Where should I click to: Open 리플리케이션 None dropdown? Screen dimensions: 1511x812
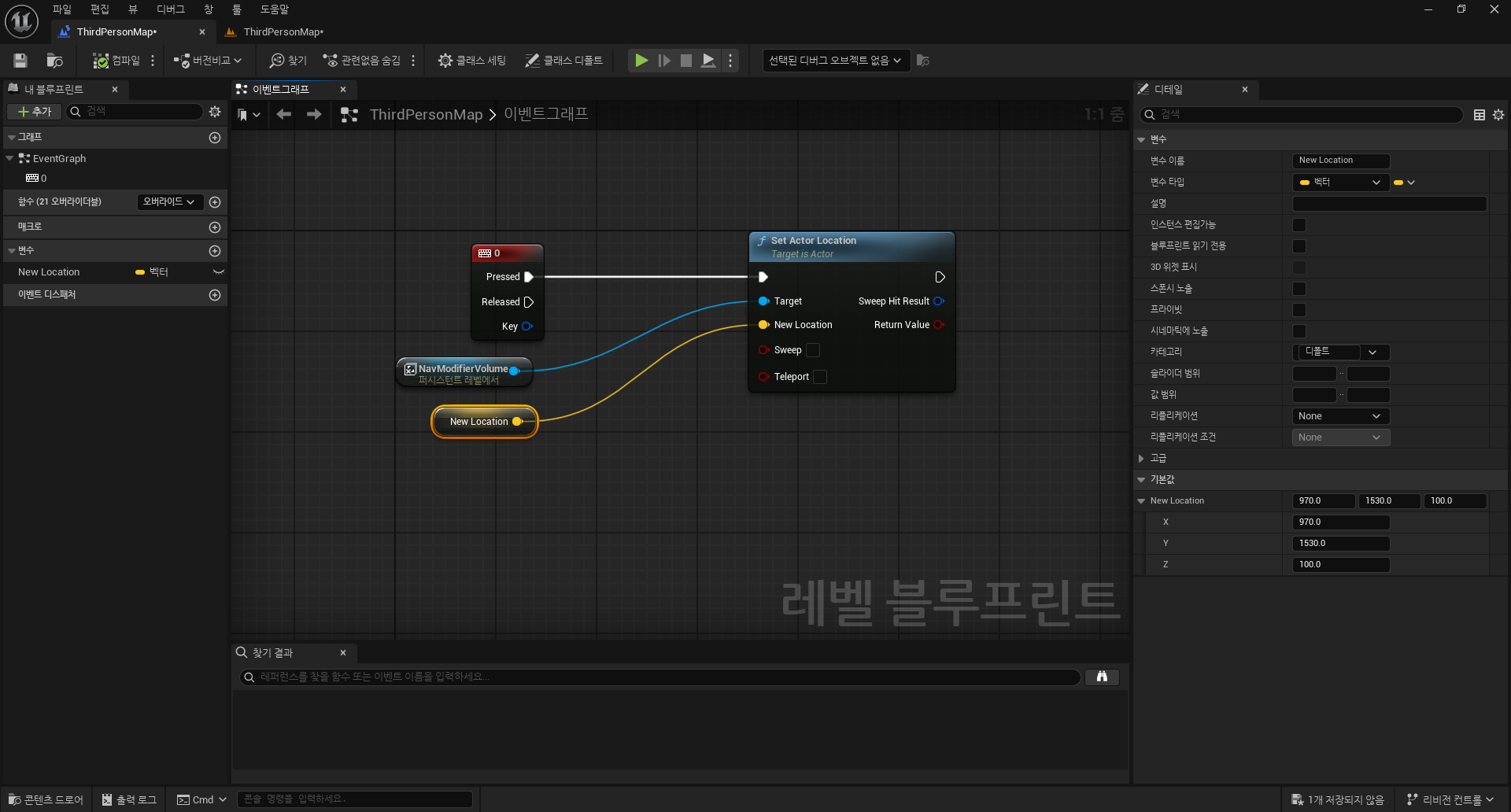click(x=1341, y=416)
